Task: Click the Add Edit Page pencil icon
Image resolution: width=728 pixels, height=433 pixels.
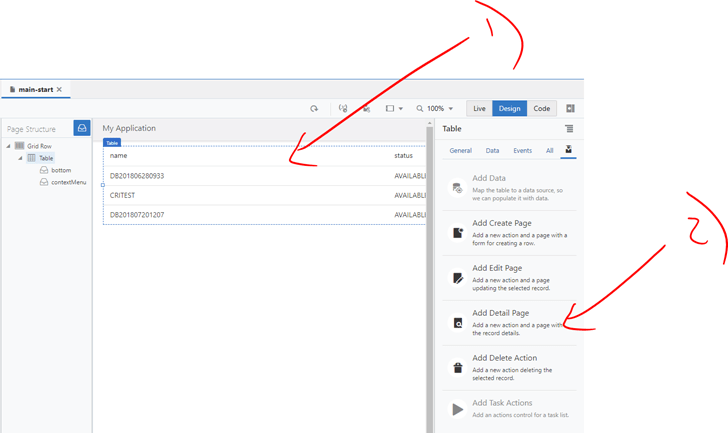Action: click(x=458, y=278)
